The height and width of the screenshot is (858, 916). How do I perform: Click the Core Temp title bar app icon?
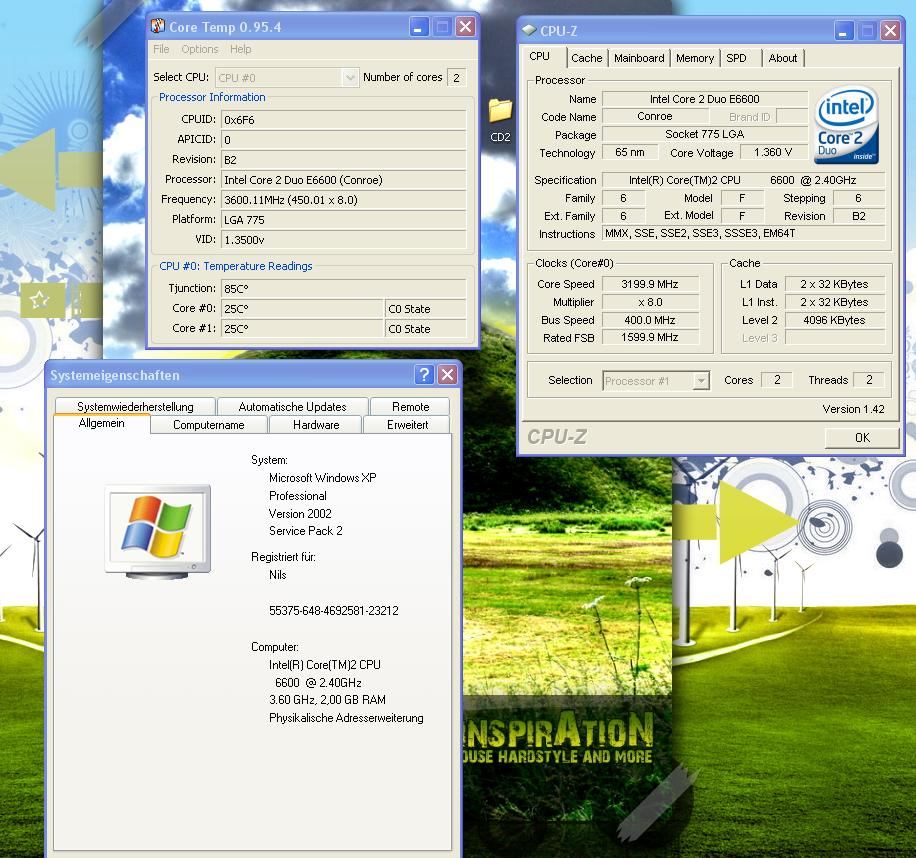tap(158, 26)
